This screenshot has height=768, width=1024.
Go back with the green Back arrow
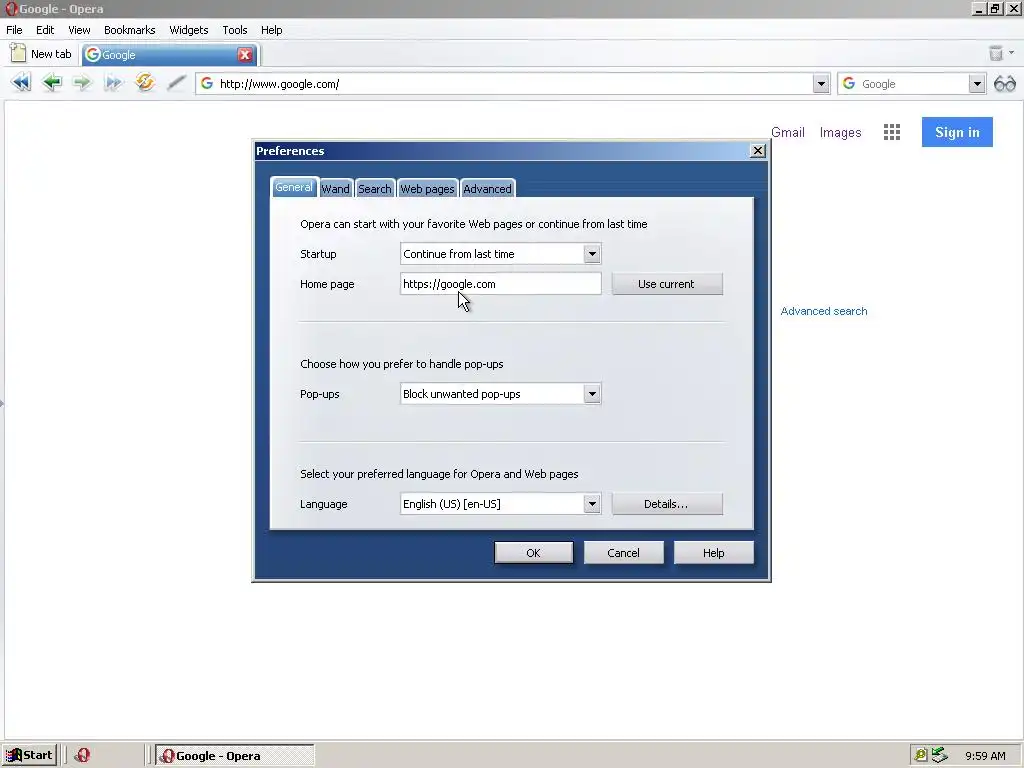tap(52, 82)
